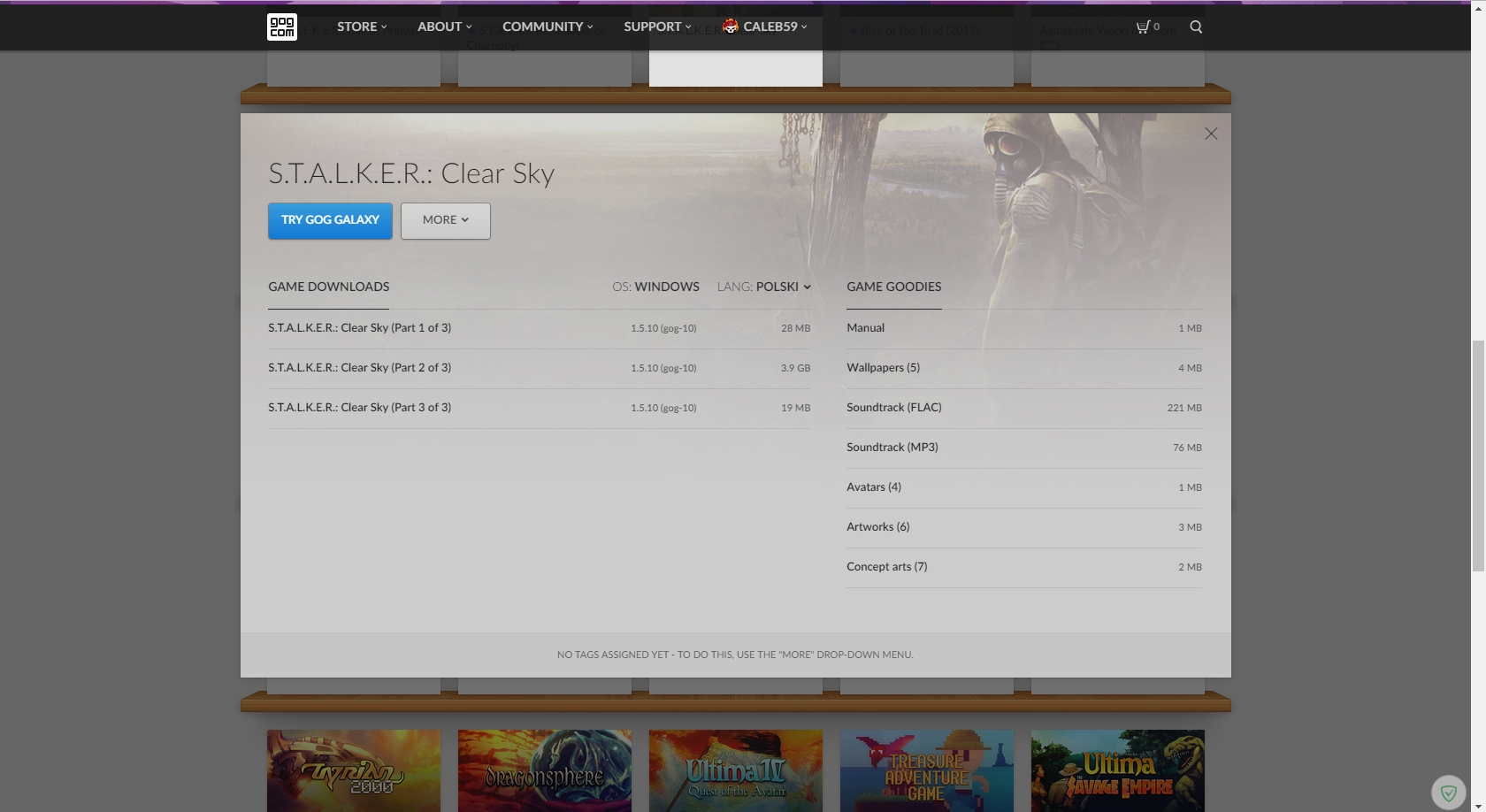This screenshot has width=1486, height=812.
Task: Open the STORE menu
Action: [x=362, y=27]
